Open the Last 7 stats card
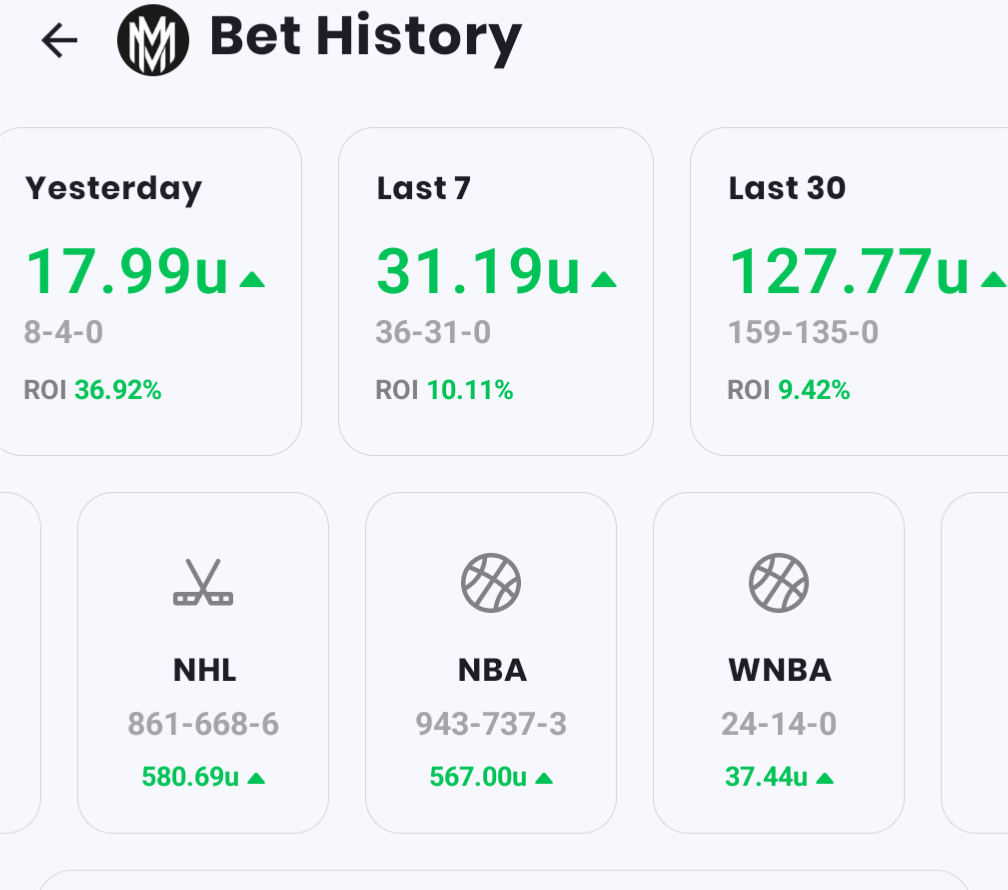 (496, 291)
